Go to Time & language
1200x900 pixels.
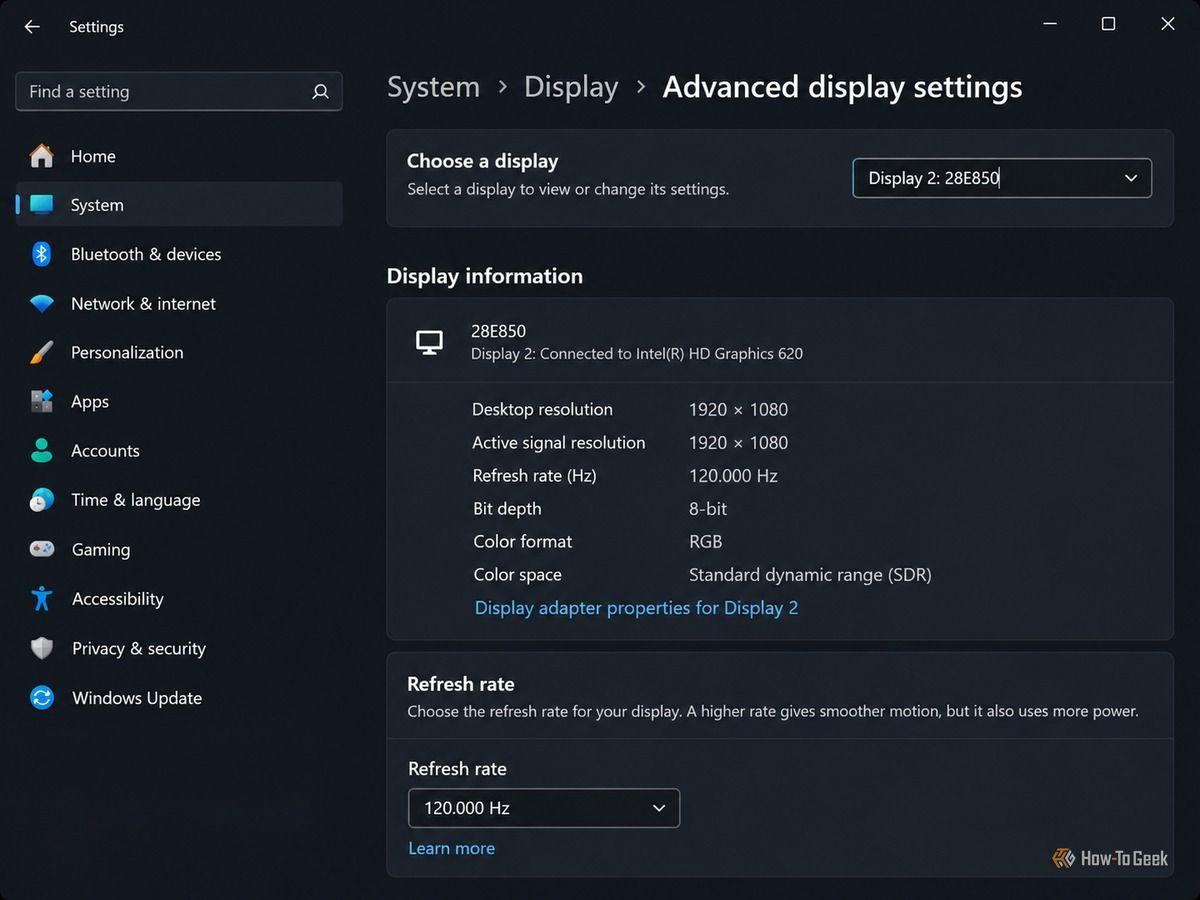click(x=179, y=500)
